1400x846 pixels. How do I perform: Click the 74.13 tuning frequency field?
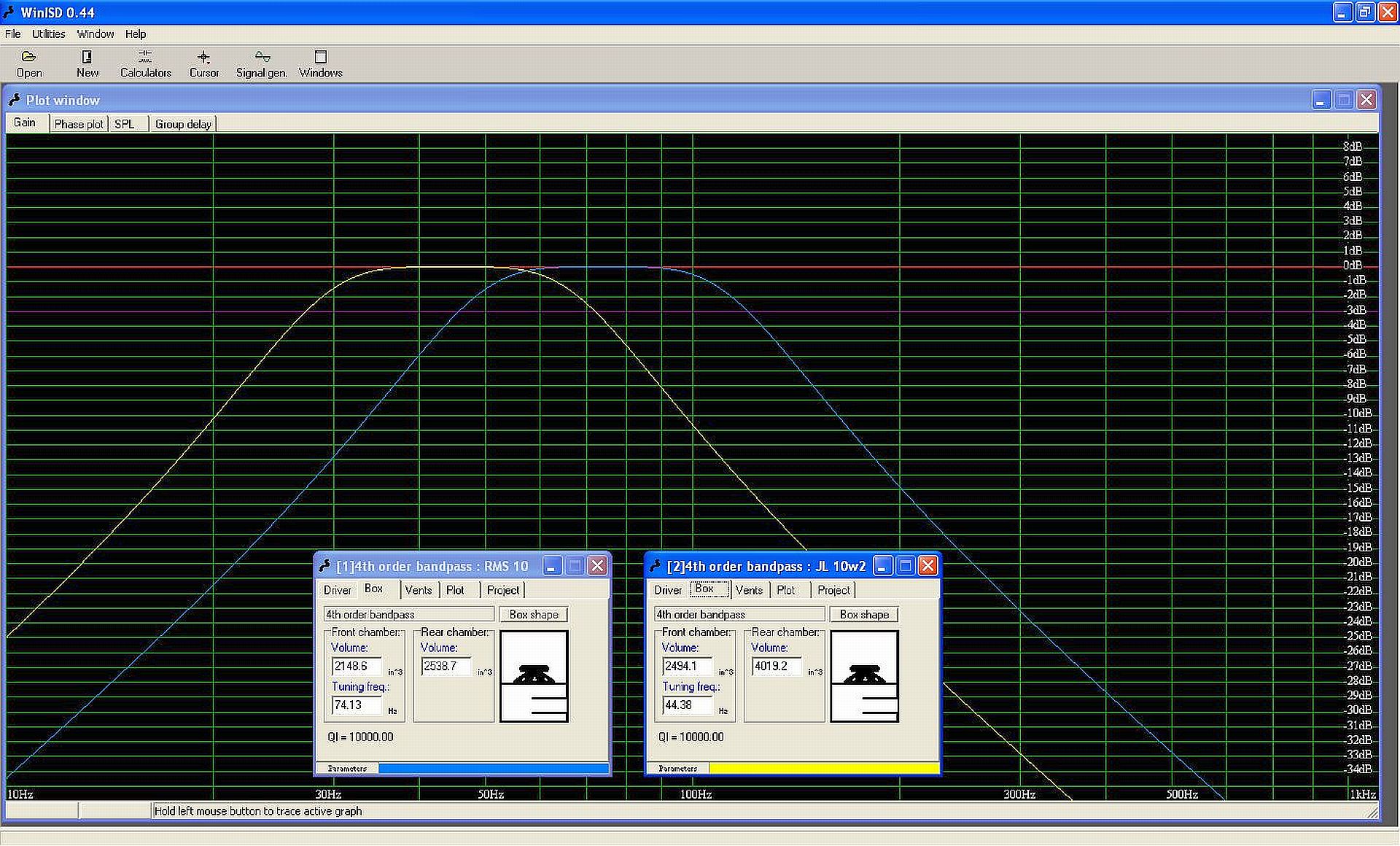(x=357, y=705)
